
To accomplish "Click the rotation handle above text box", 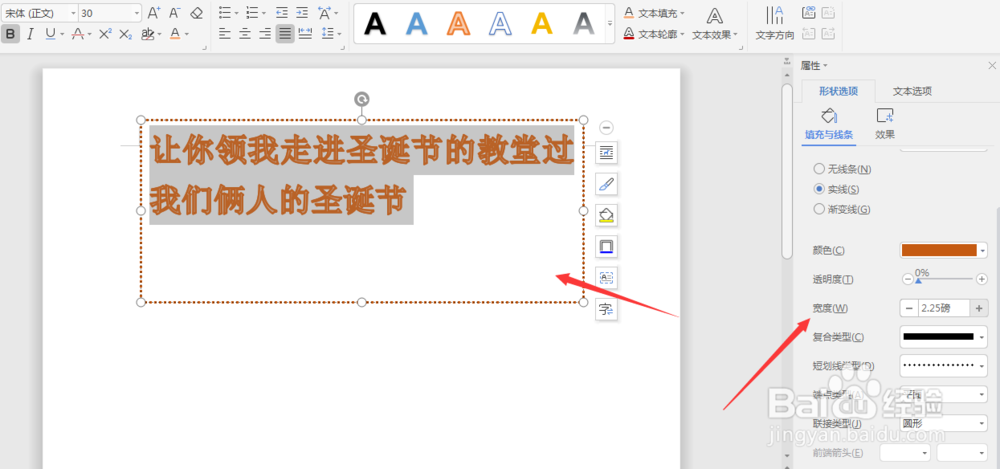I will [362, 98].
